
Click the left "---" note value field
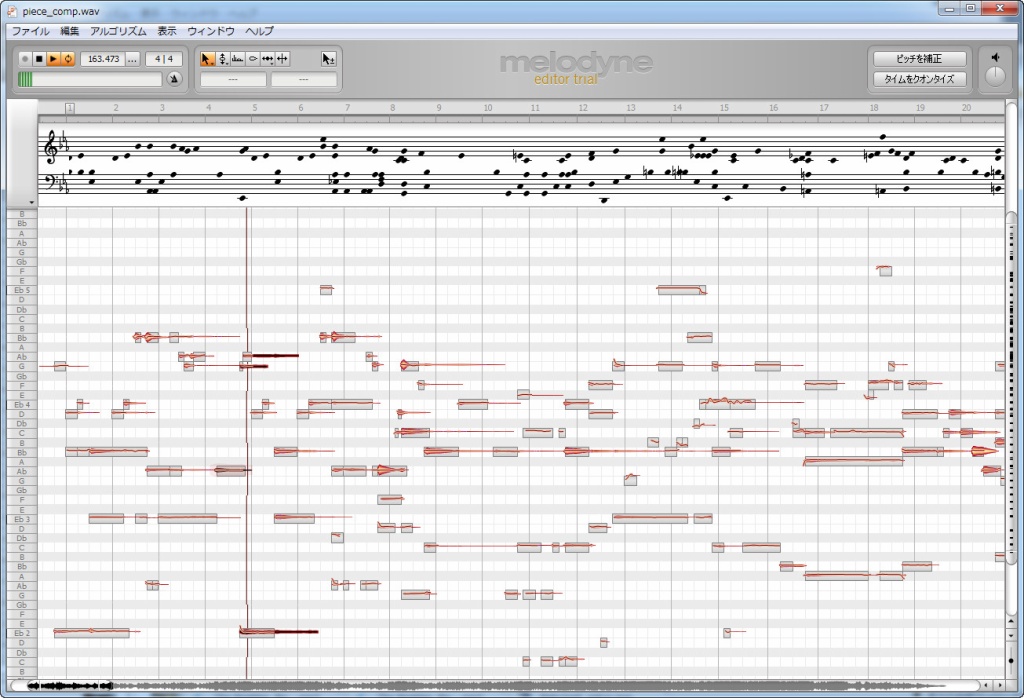(233, 79)
